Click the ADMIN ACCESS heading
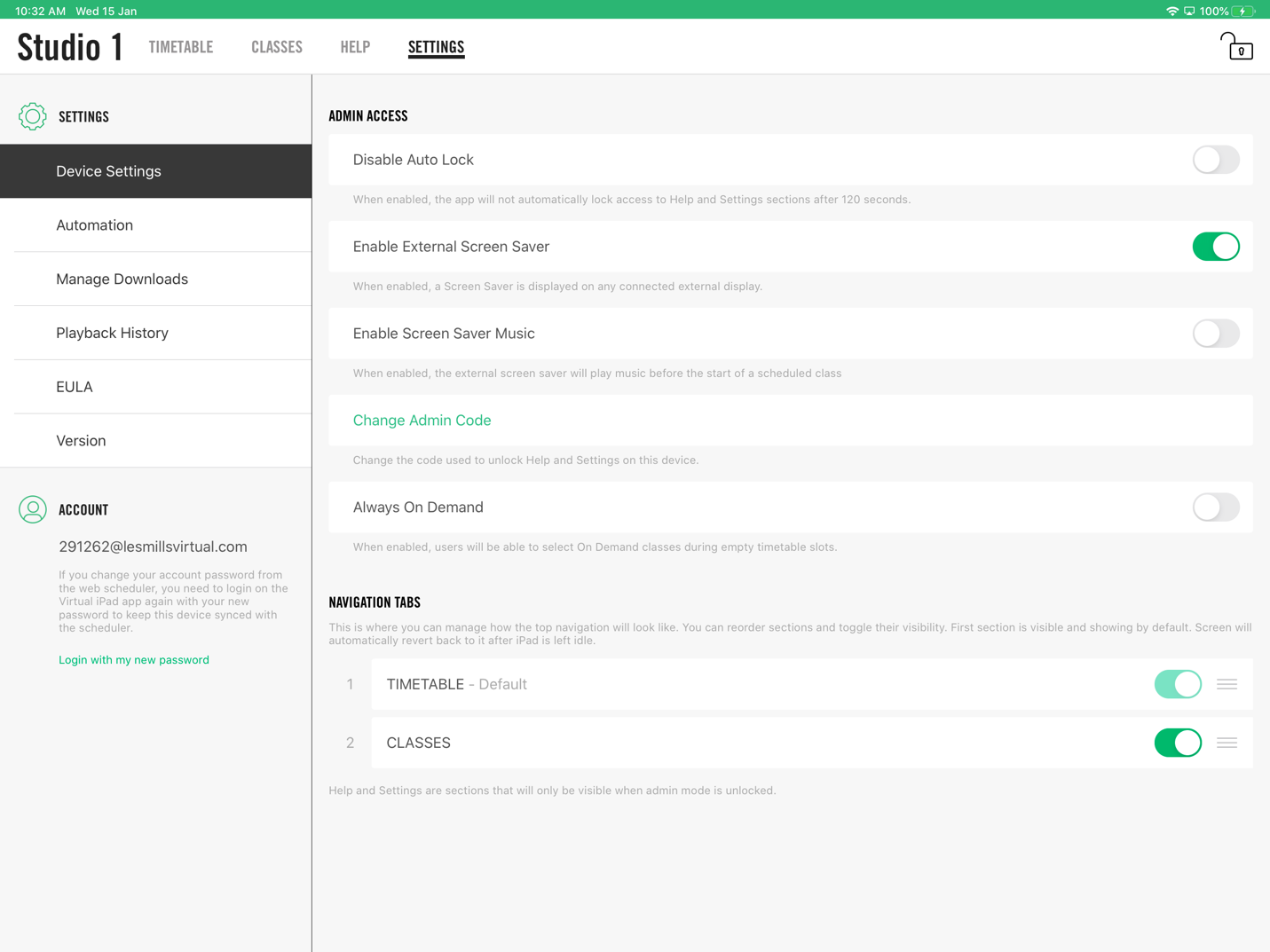 pos(368,116)
